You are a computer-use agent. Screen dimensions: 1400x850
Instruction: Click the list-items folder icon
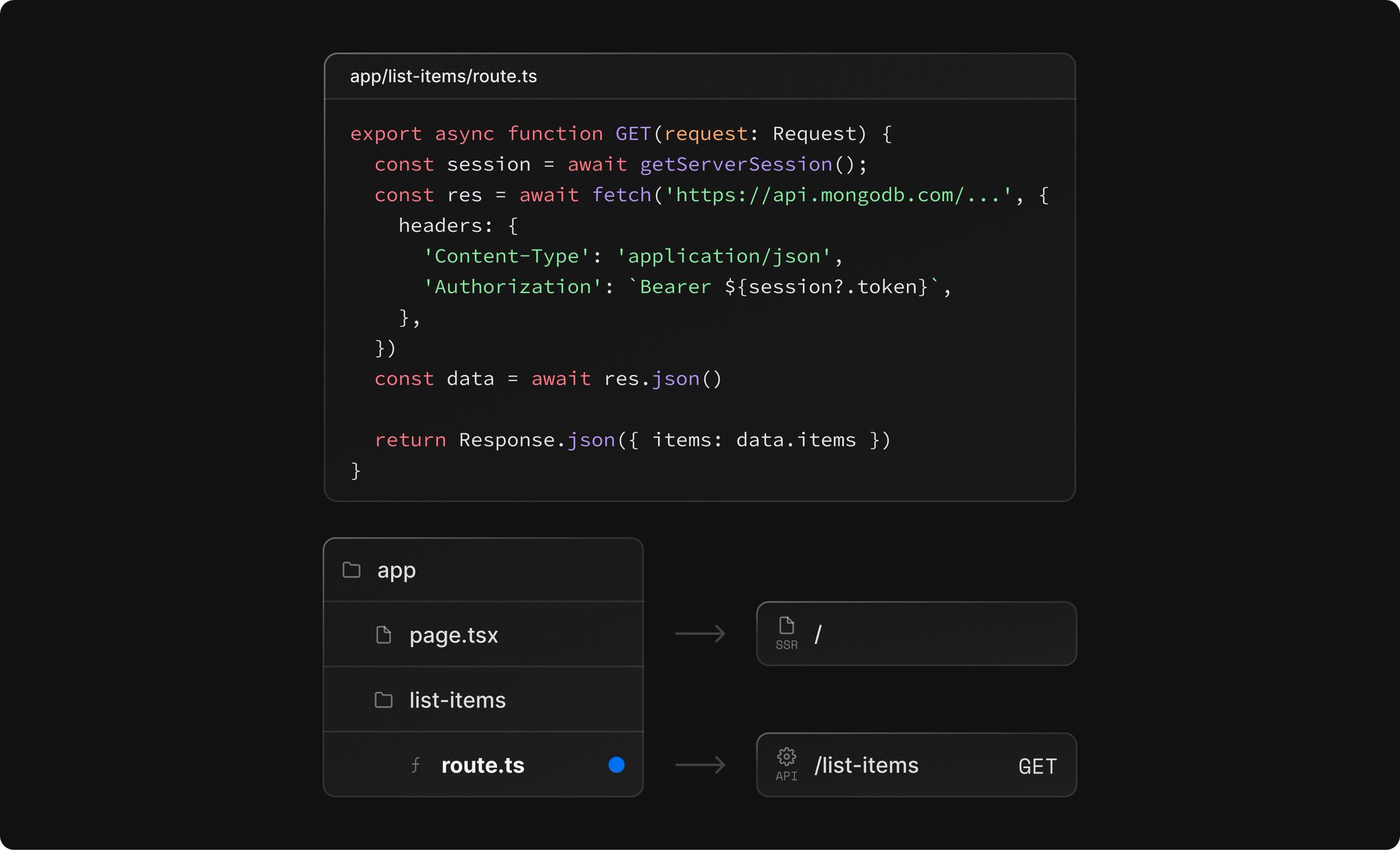coord(383,700)
